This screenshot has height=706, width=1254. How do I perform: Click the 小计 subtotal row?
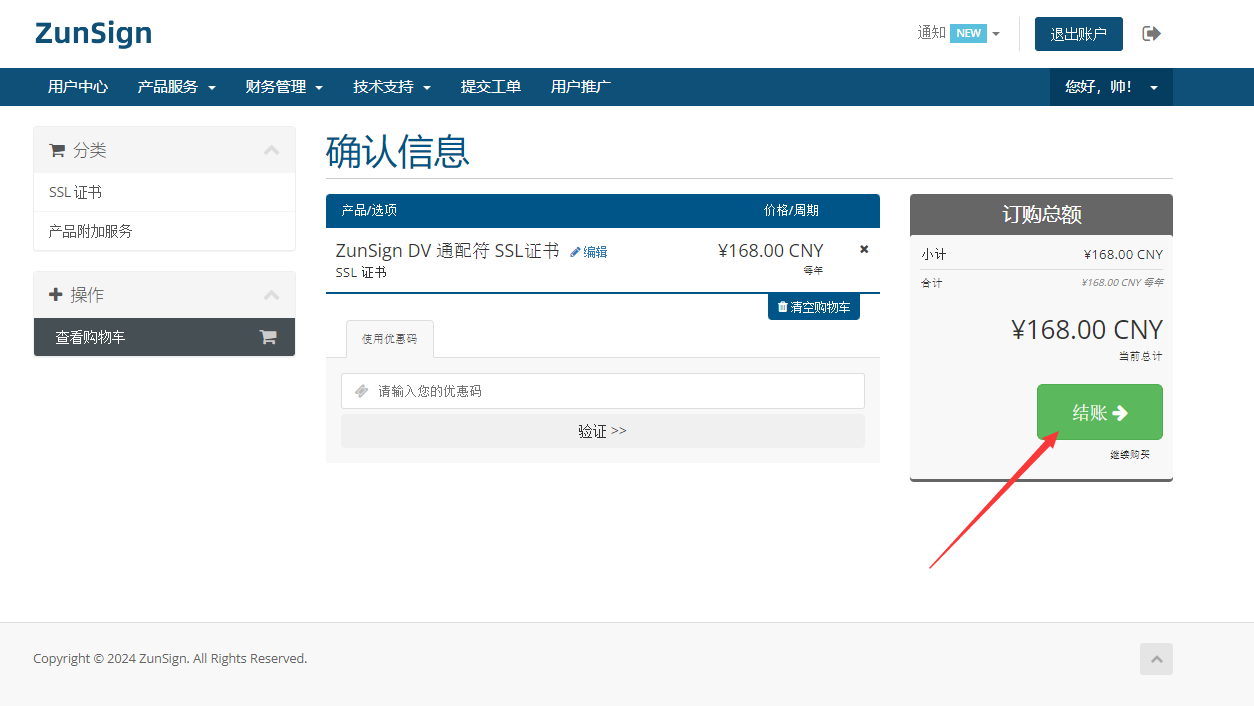click(x=1041, y=255)
